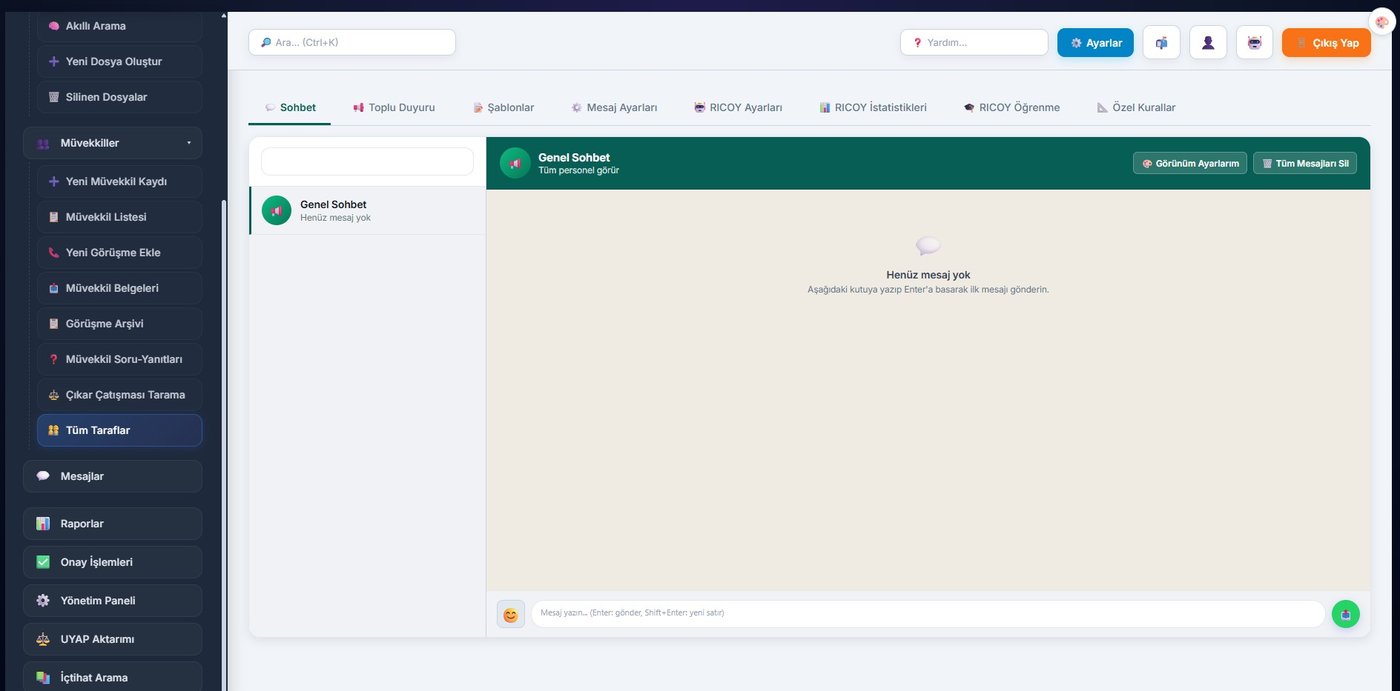
Task: Switch to the Sohbet tab
Action: (290, 107)
